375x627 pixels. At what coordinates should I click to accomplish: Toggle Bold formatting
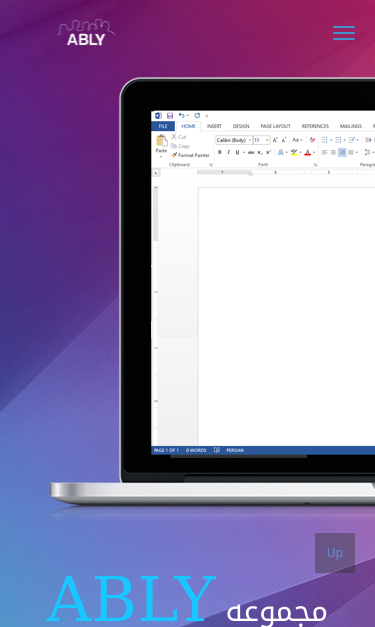(219, 152)
